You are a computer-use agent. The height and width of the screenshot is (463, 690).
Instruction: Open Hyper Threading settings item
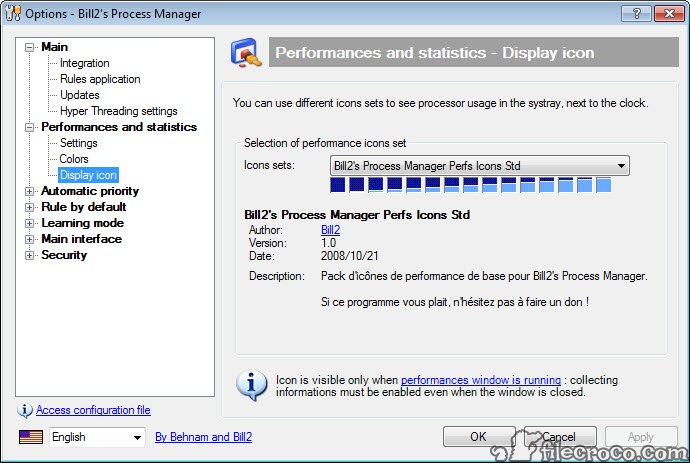[118, 111]
